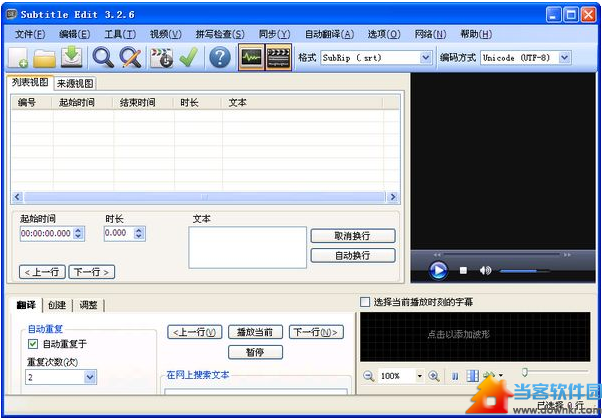Viewport: 602px width, 420px height.
Task: Open the 帮助(H) menu
Action: [x=476, y=34]
